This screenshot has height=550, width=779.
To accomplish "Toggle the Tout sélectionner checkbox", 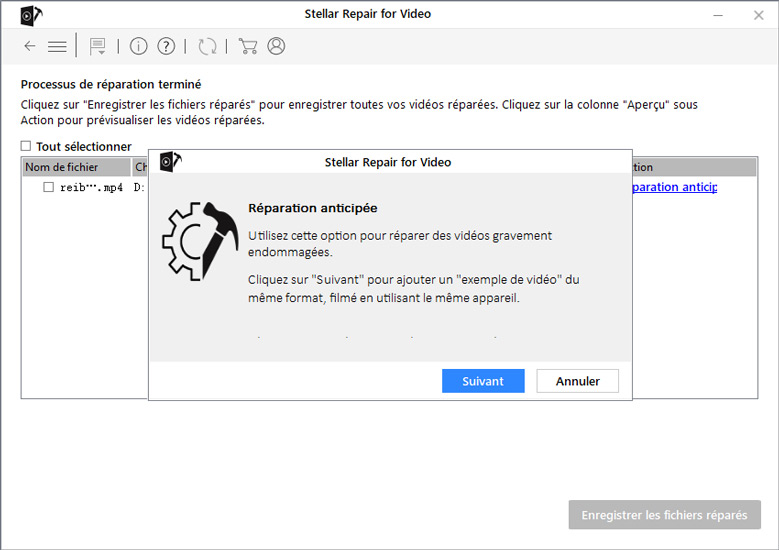I will click(x=26, y=146).
